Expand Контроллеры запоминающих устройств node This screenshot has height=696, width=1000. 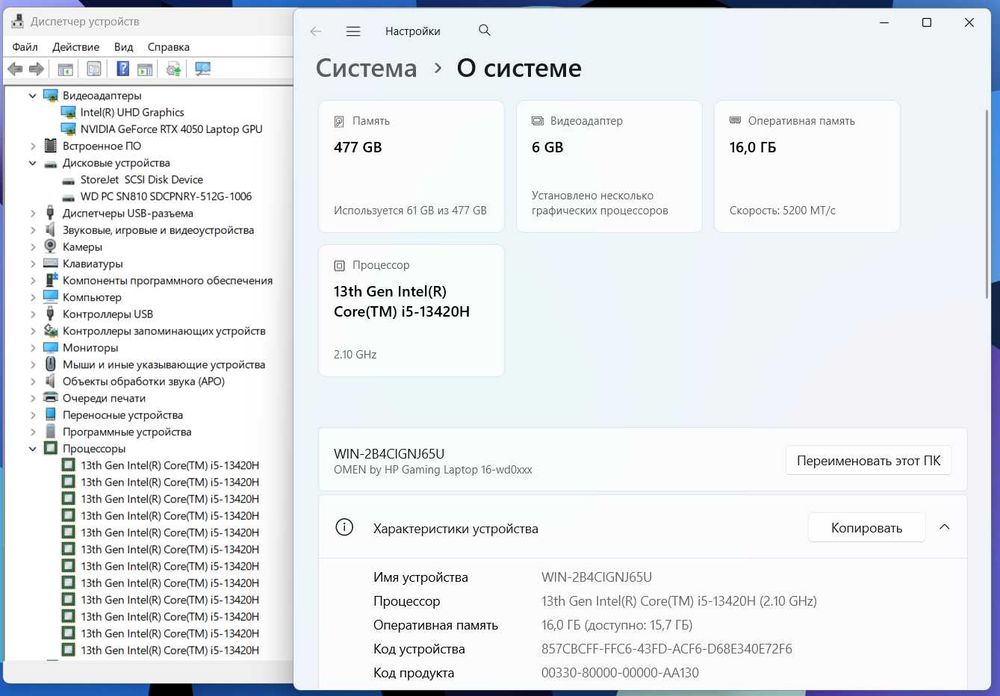(x=33, y=330)
